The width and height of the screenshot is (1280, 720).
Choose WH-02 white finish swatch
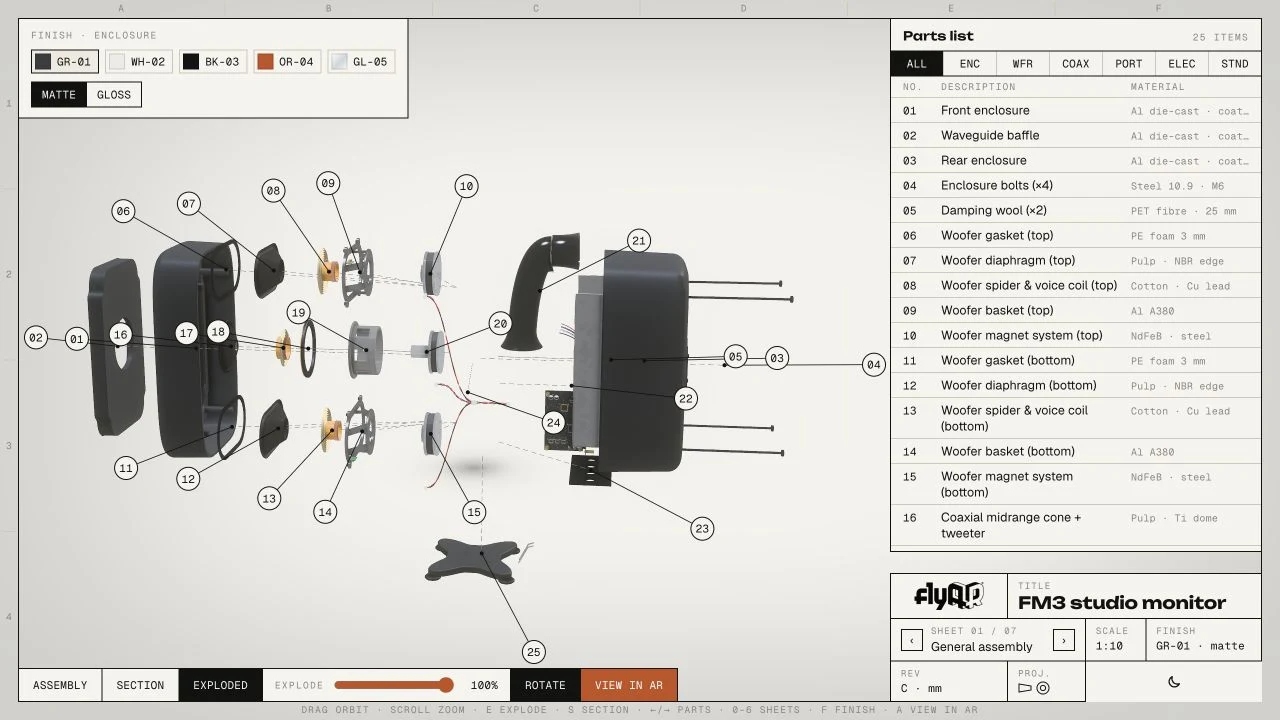[139, 62]
